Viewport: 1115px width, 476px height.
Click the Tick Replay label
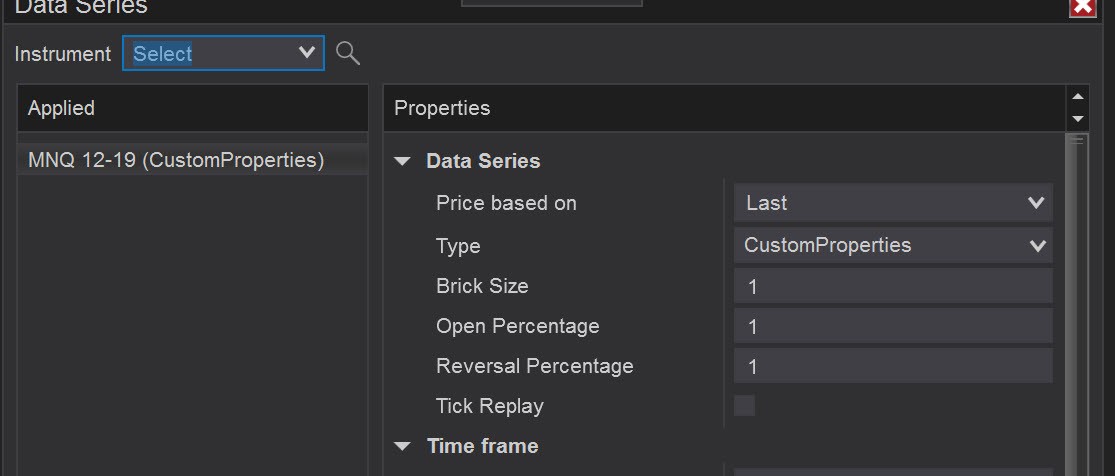[x=490, y=406]
